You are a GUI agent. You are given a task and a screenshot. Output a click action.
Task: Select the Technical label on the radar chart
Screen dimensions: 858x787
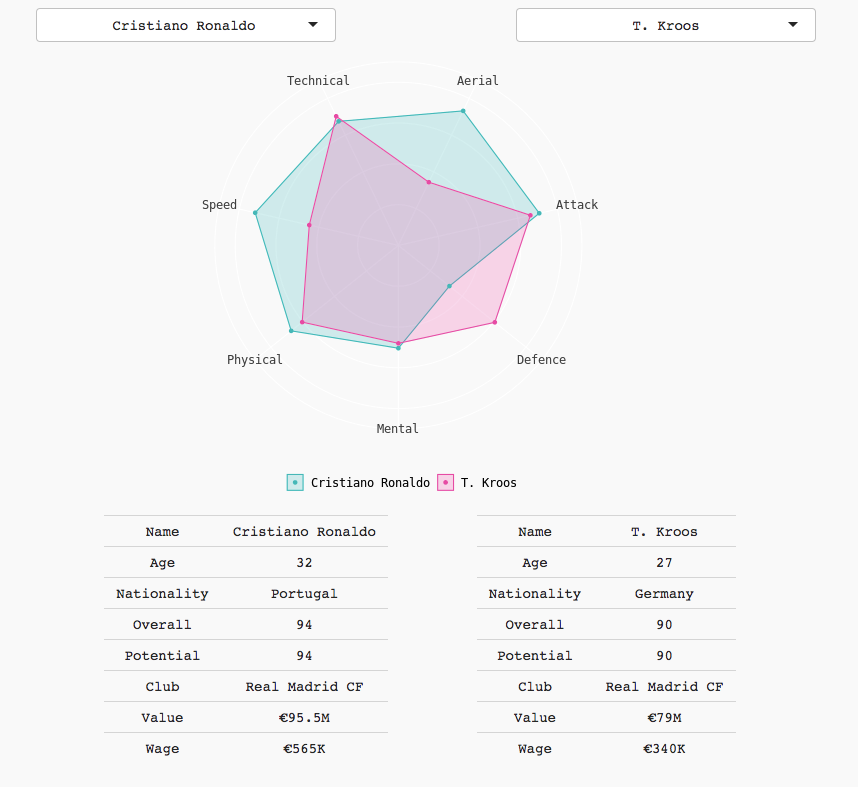coord(318,80)
